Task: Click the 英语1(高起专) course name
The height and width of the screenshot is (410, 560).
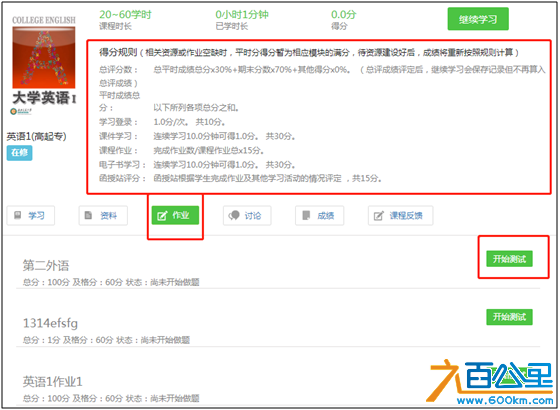Action: [x=36, y=136]
